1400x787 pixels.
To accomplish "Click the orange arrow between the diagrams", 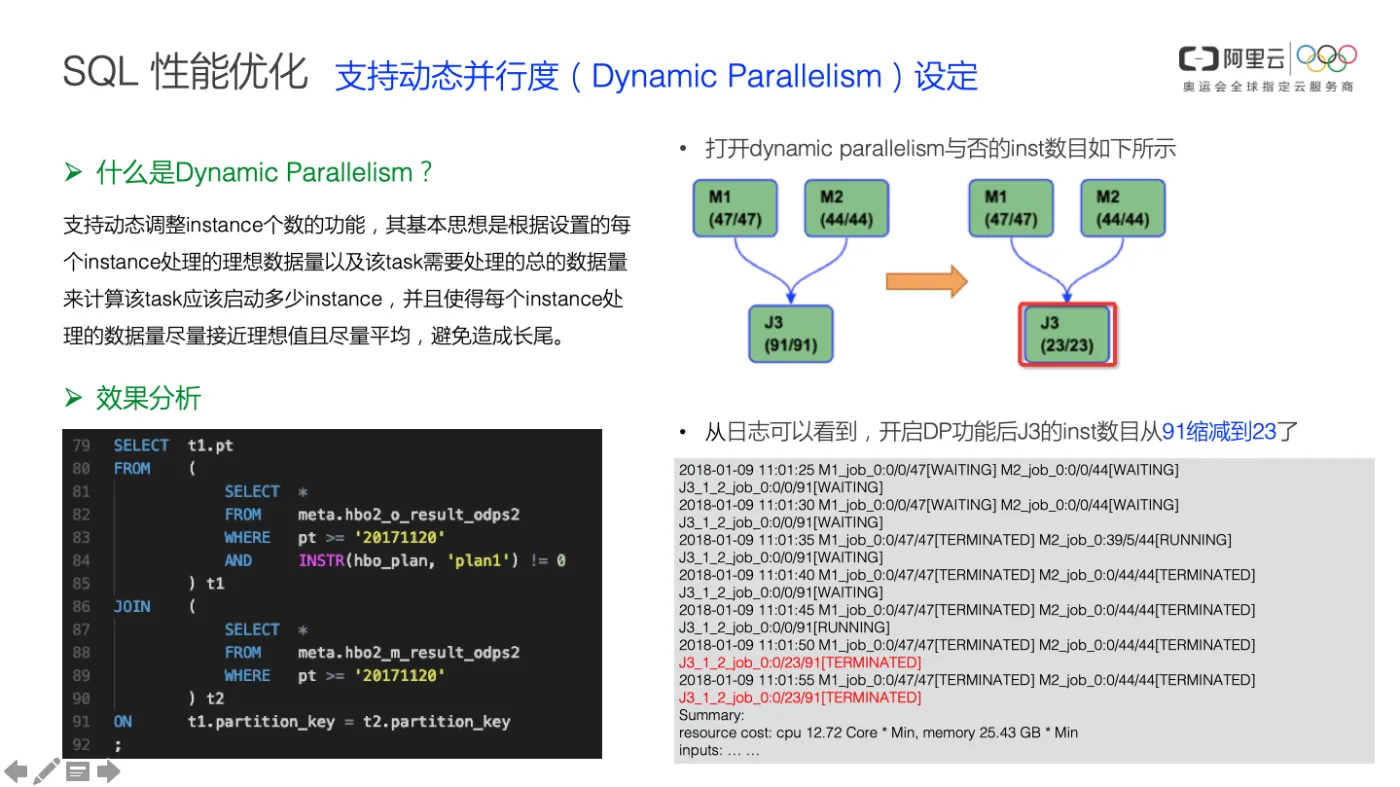I will (x=927, y=282).
